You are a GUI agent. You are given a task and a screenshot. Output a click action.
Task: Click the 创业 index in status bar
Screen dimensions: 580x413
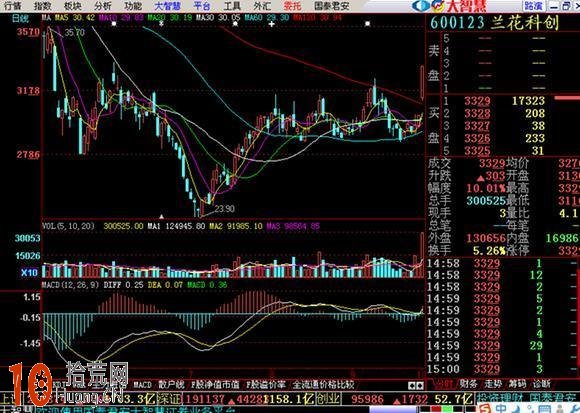click(328, 399)
